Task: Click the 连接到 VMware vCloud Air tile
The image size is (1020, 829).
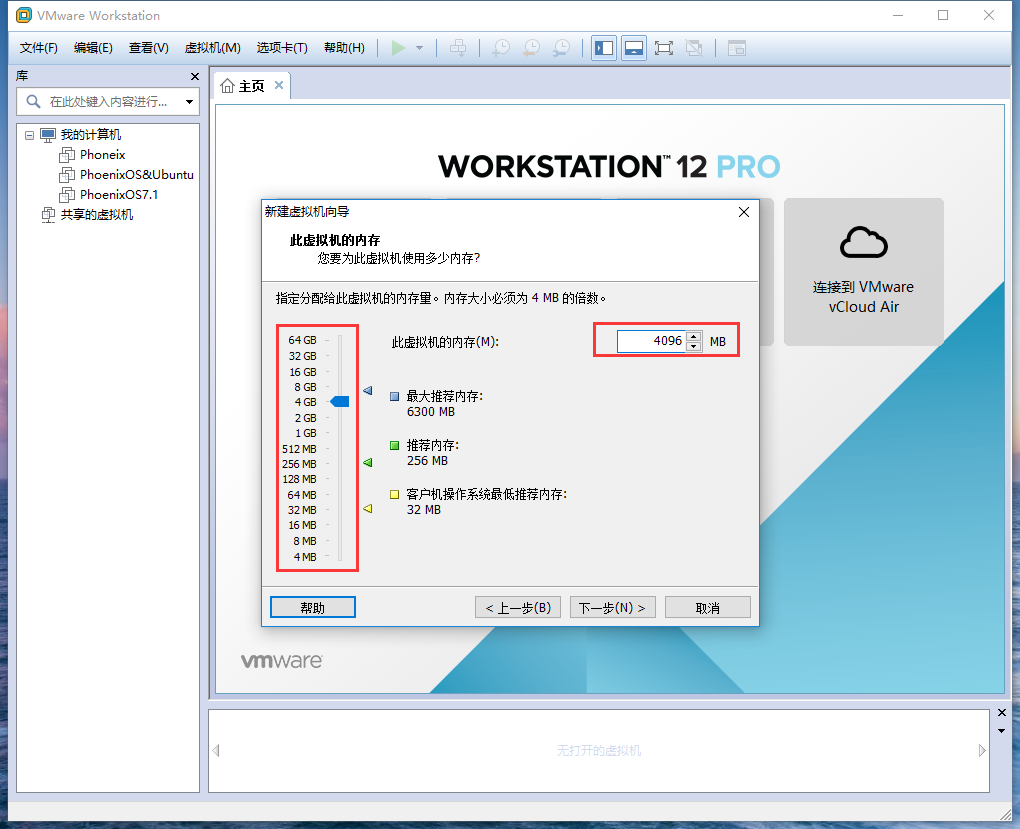Action: pos(863,272)
